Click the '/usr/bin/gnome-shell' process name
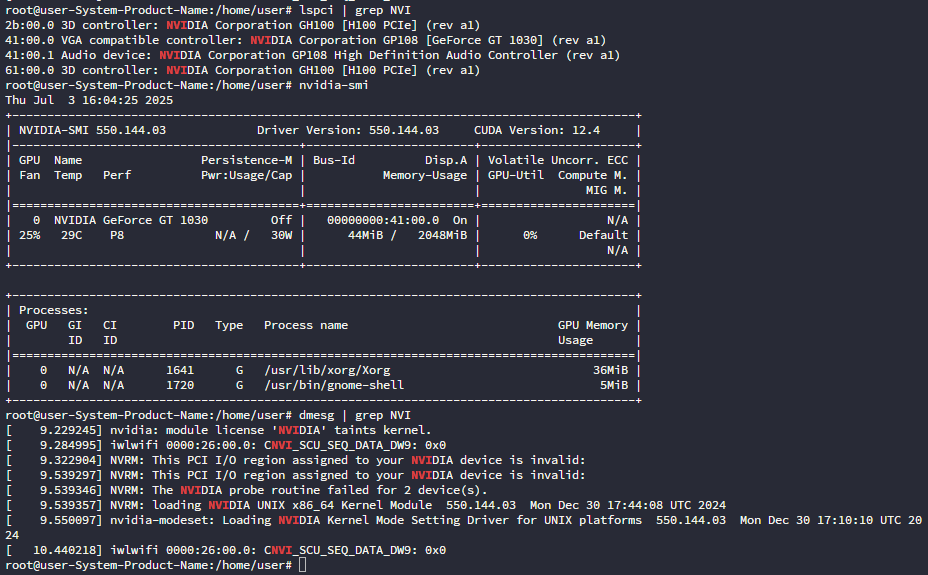The image size is (928, 575). tap(334, 385)
